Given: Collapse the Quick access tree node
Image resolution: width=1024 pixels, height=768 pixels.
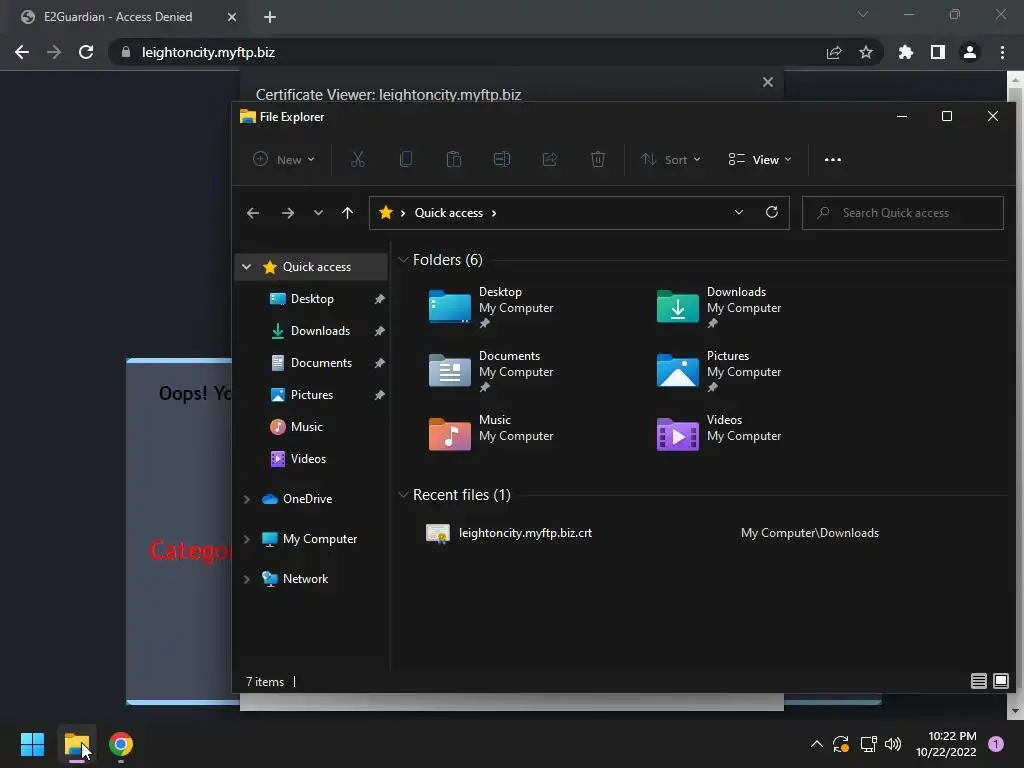Looking at the screenshot, I should [x=246, y=266].
